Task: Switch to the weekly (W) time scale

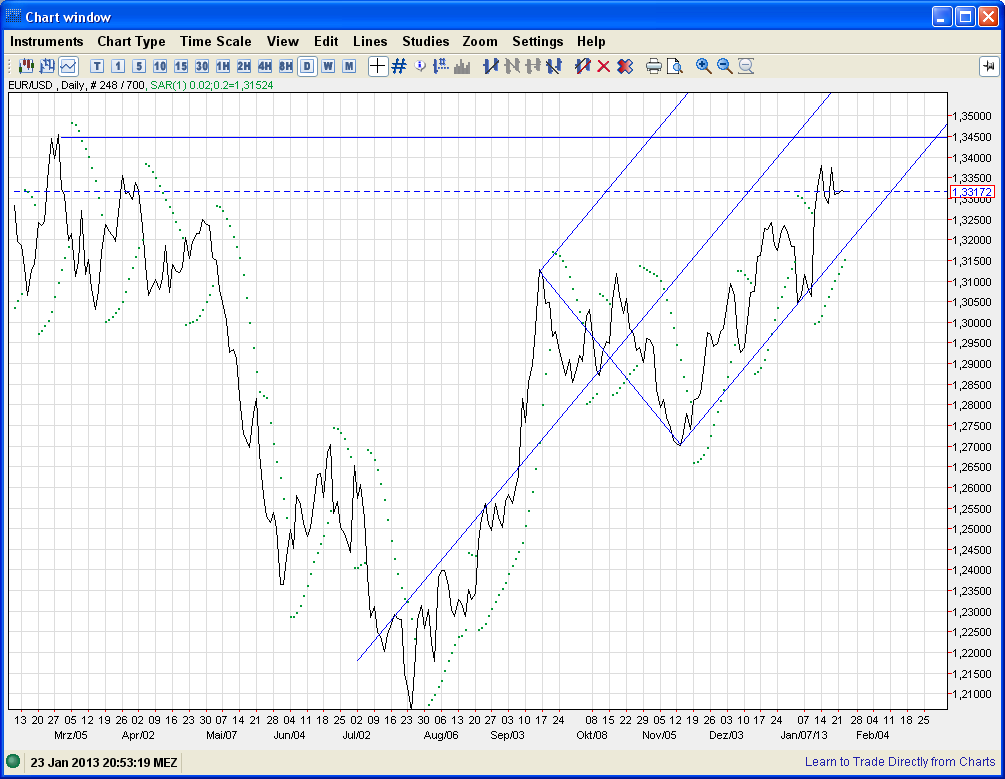Action: tap(328, 66)
